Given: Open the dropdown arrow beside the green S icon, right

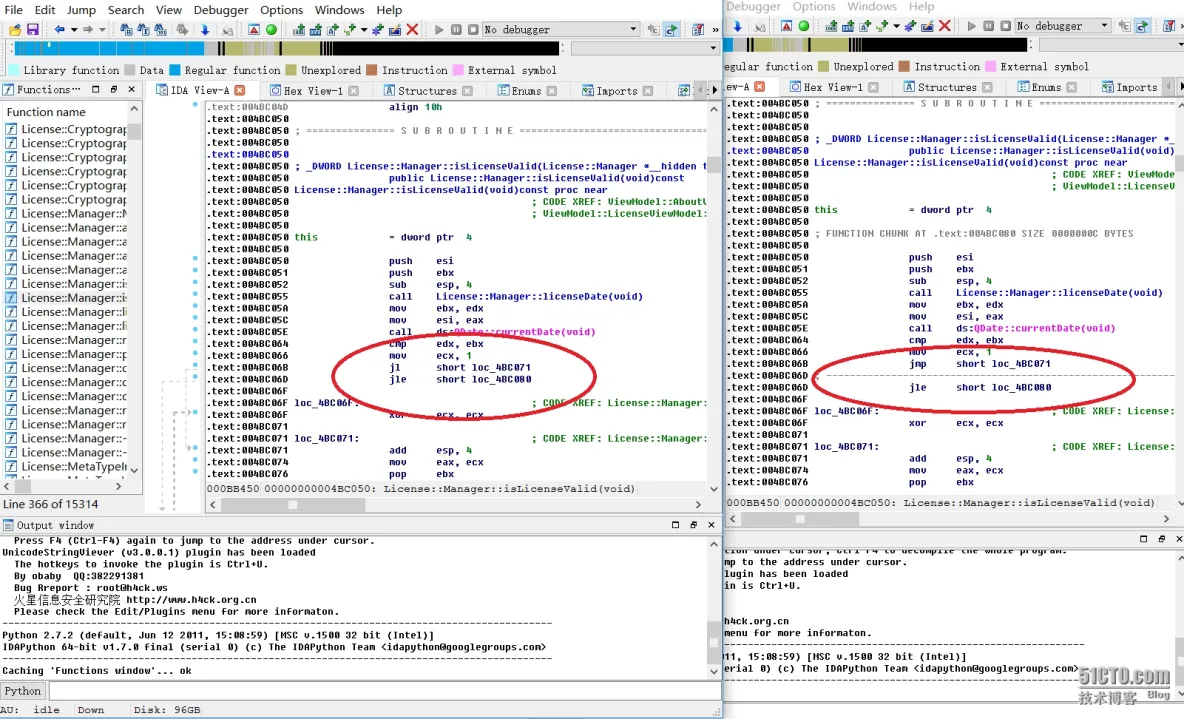Looking at the screenshot, I should tap(896, 26).
